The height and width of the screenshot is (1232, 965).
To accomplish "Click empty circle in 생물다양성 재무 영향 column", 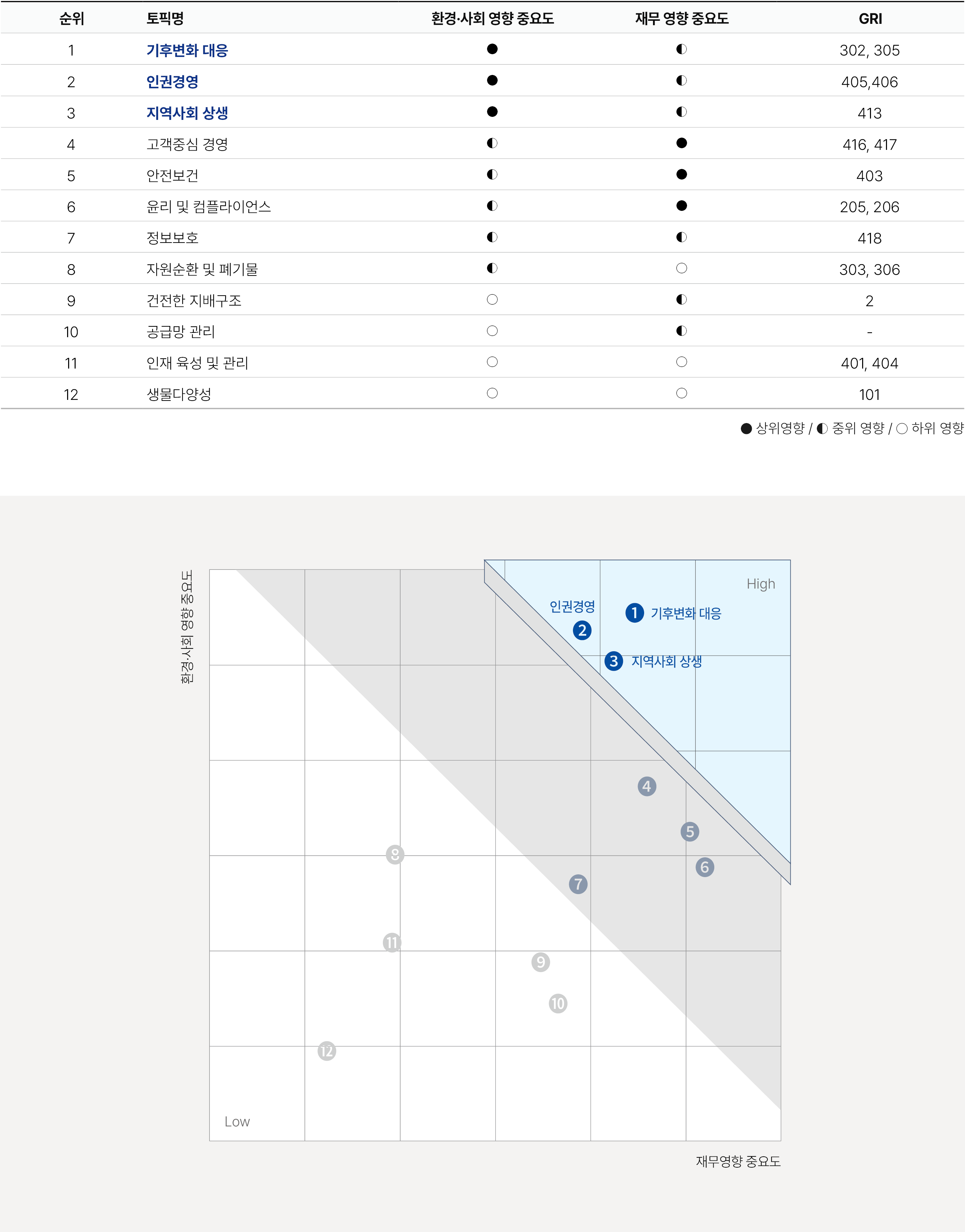I will 681,393.
